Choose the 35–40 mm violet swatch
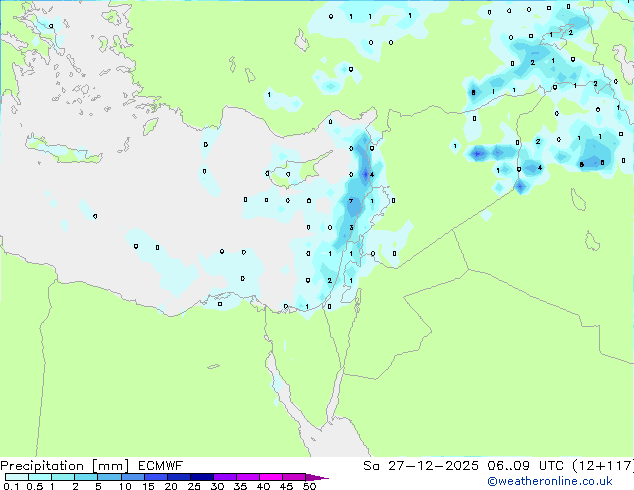The width and height of the screenshot is (634, 490). [x=247, y=477]
